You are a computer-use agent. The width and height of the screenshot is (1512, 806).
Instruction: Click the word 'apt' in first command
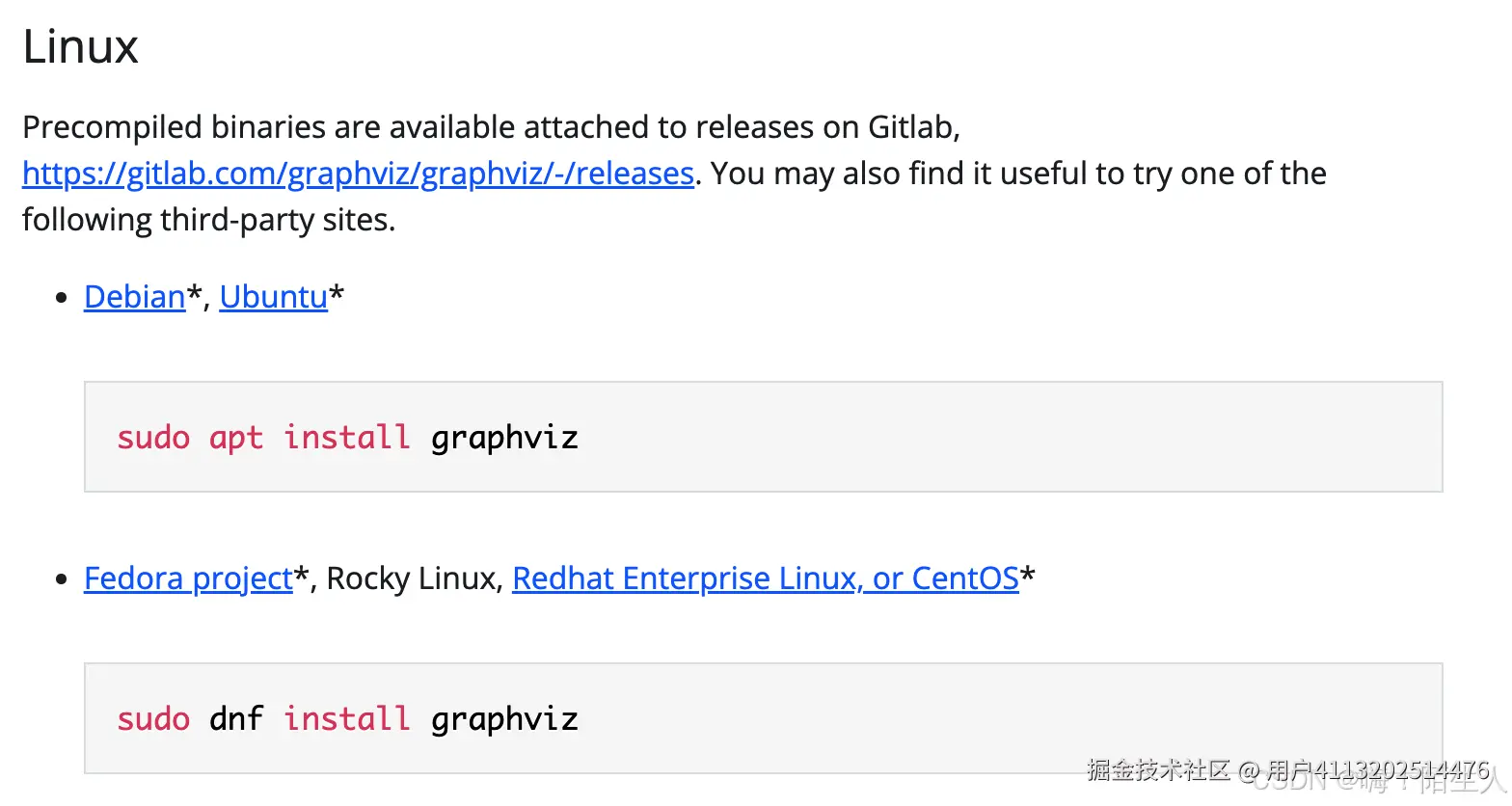(x=235, y=438)
